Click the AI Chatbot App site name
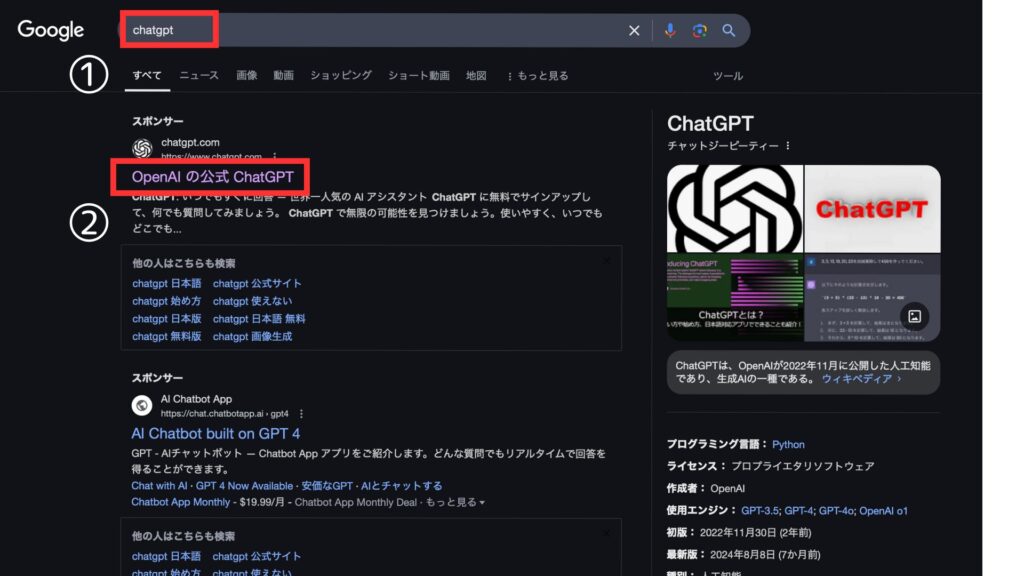 tap(196, 399)
